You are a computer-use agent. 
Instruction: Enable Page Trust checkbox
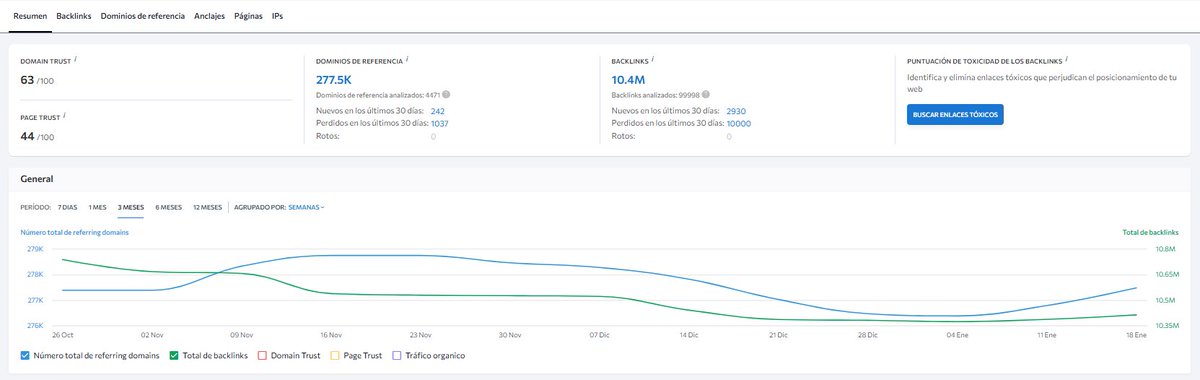(335, 355)
